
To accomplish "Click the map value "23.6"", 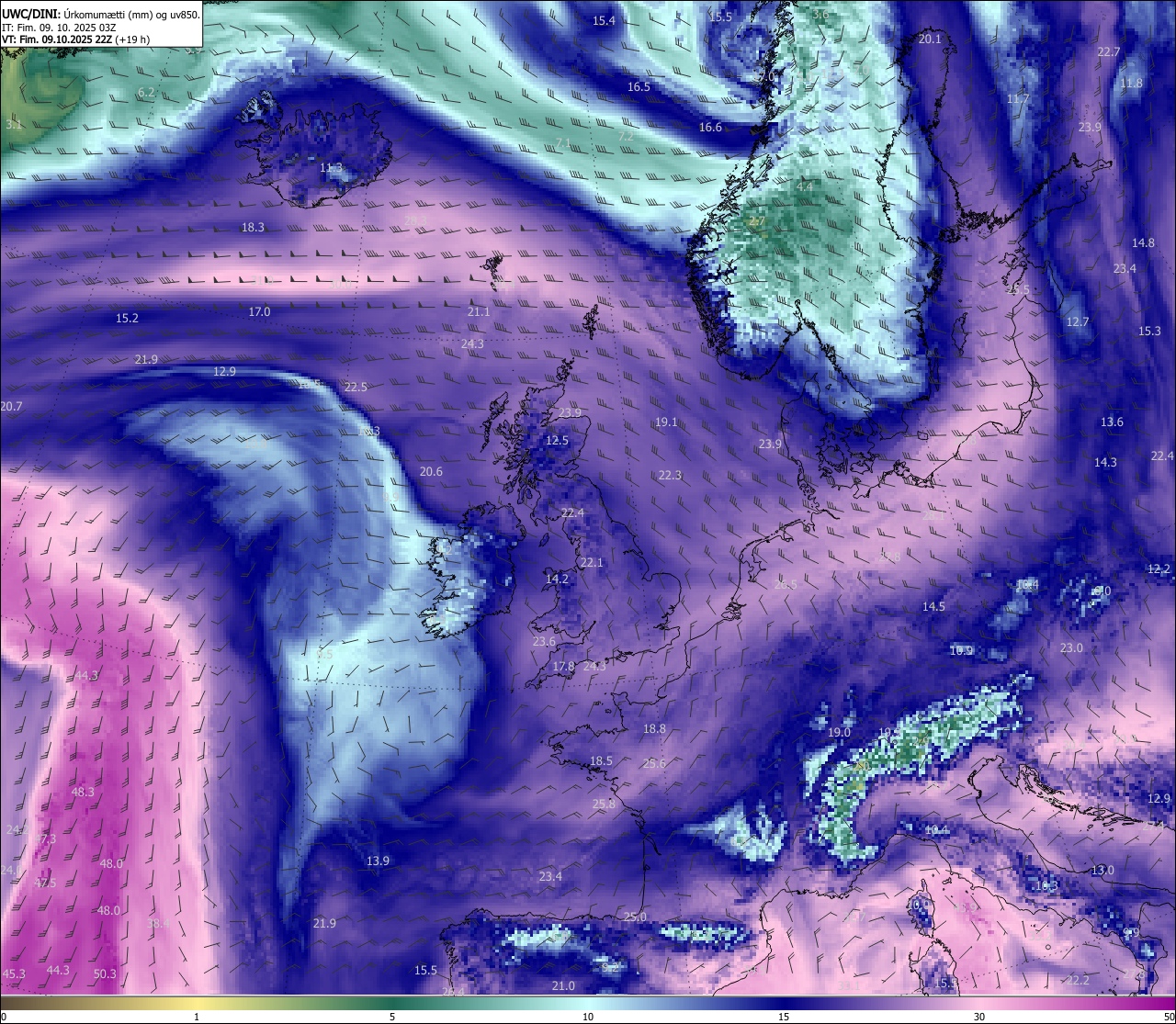I will coord(544,641).
